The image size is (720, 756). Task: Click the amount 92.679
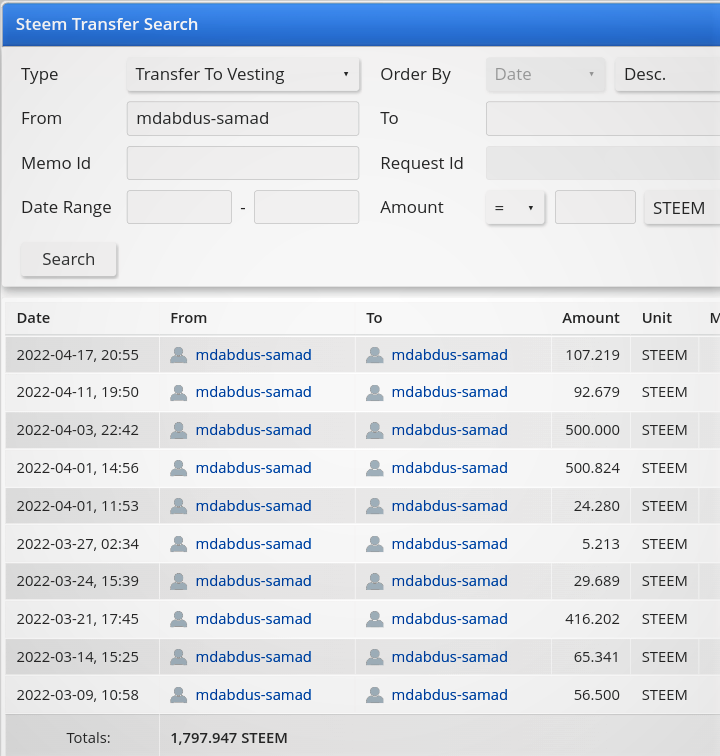[x=597, y=392]
